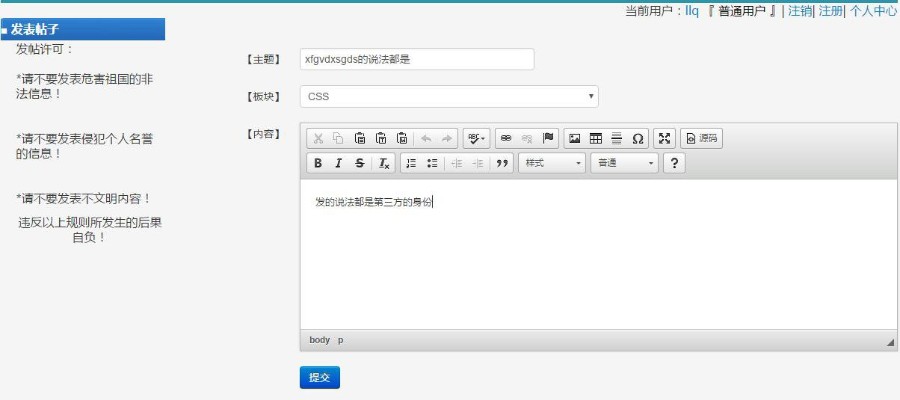The image size is (900, 400).
Task: Toggle block quote formatting
Action: coord(502,164)
